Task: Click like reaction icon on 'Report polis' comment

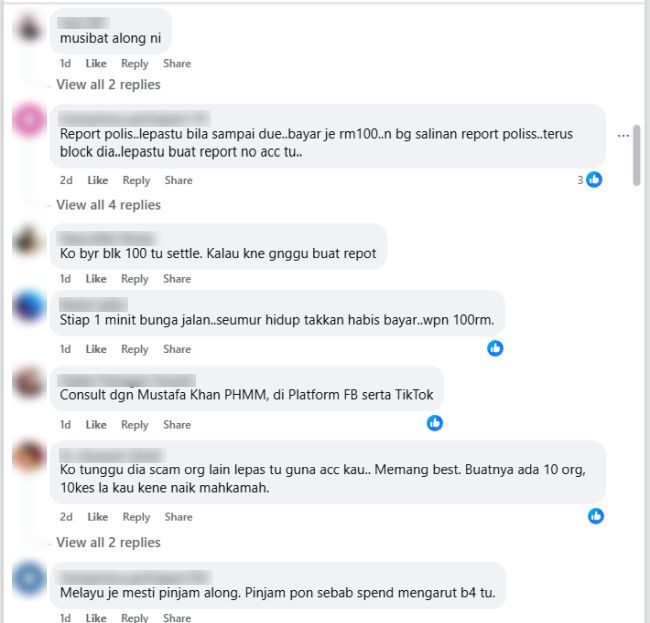Action: [594, 179]
